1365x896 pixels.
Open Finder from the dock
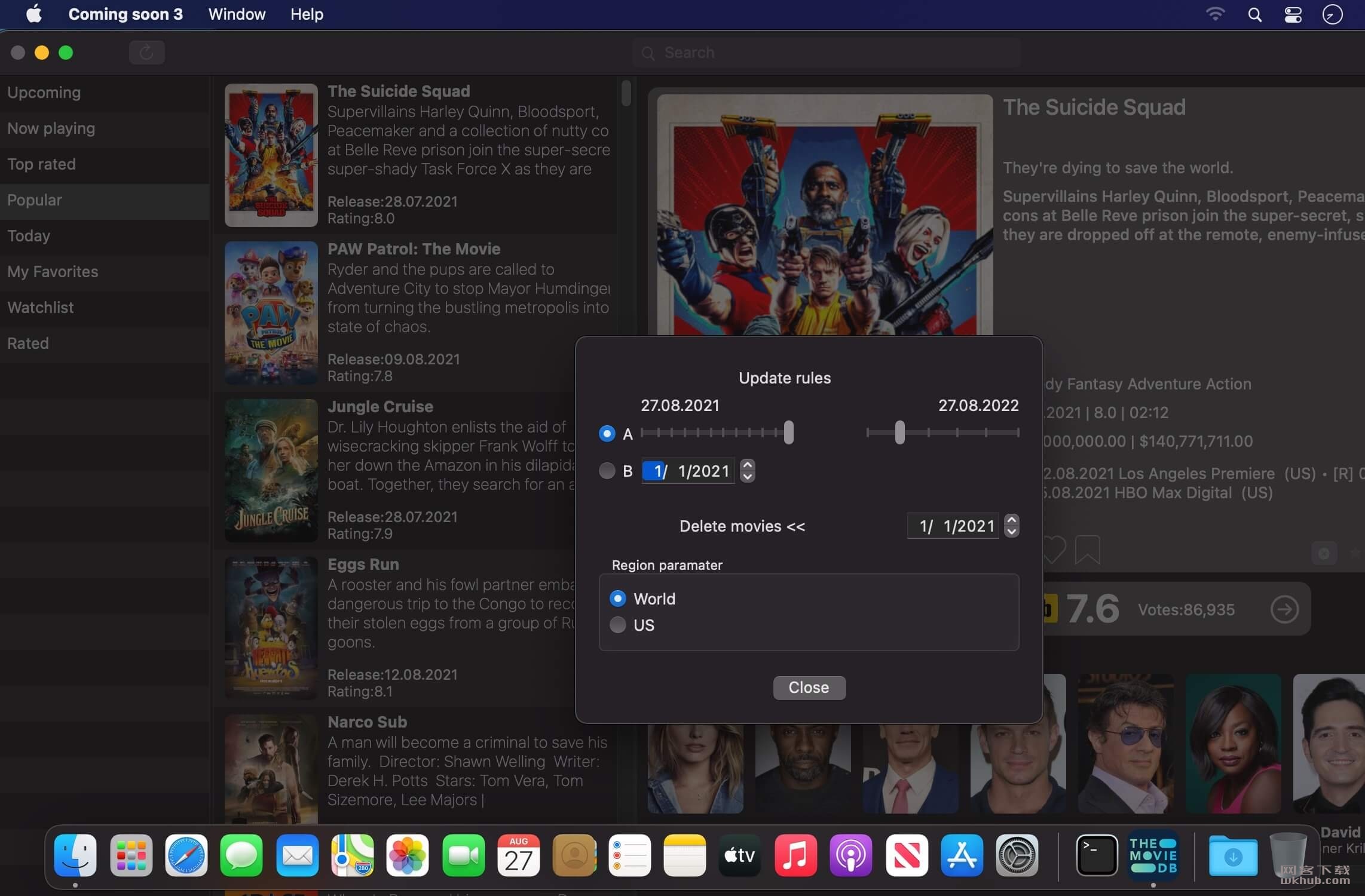[x=75, y=855]
